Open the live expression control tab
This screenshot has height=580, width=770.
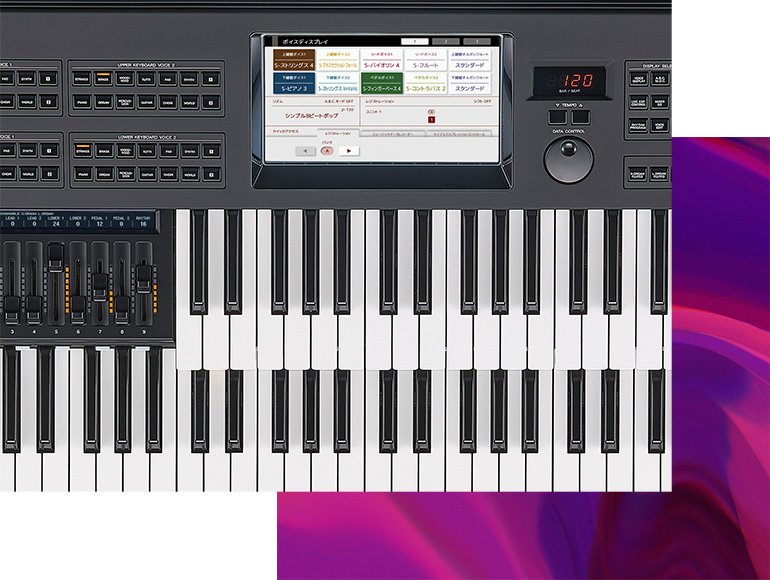459,134
